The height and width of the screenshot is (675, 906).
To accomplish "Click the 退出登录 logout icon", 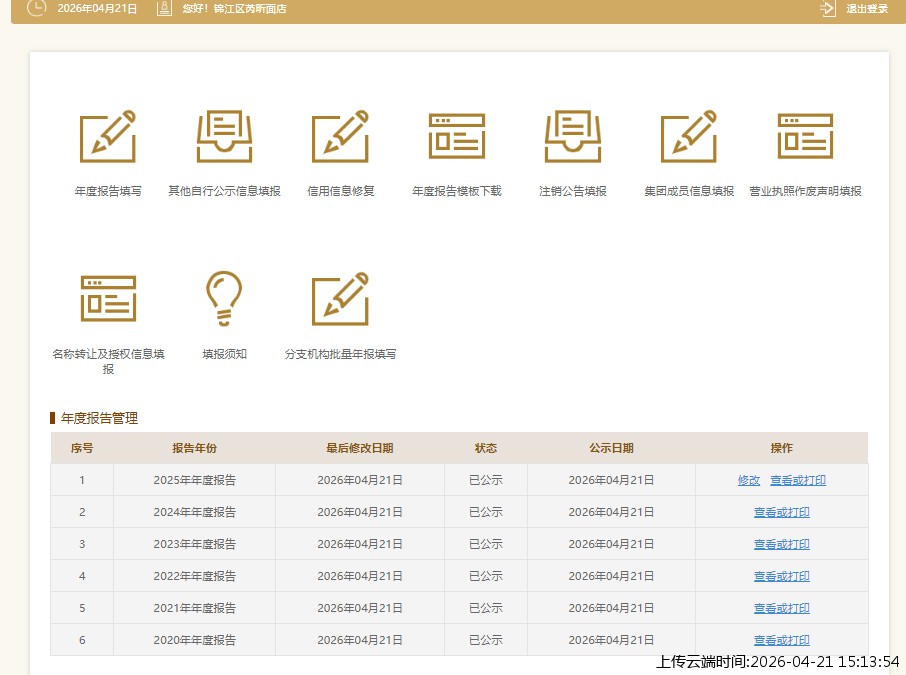I will click(828, 9).
